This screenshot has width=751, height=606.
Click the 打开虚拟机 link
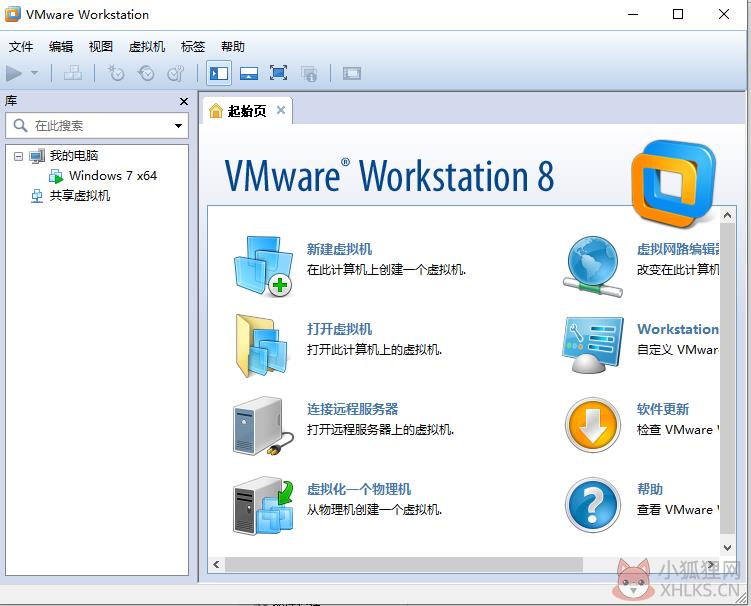point(340,329)
